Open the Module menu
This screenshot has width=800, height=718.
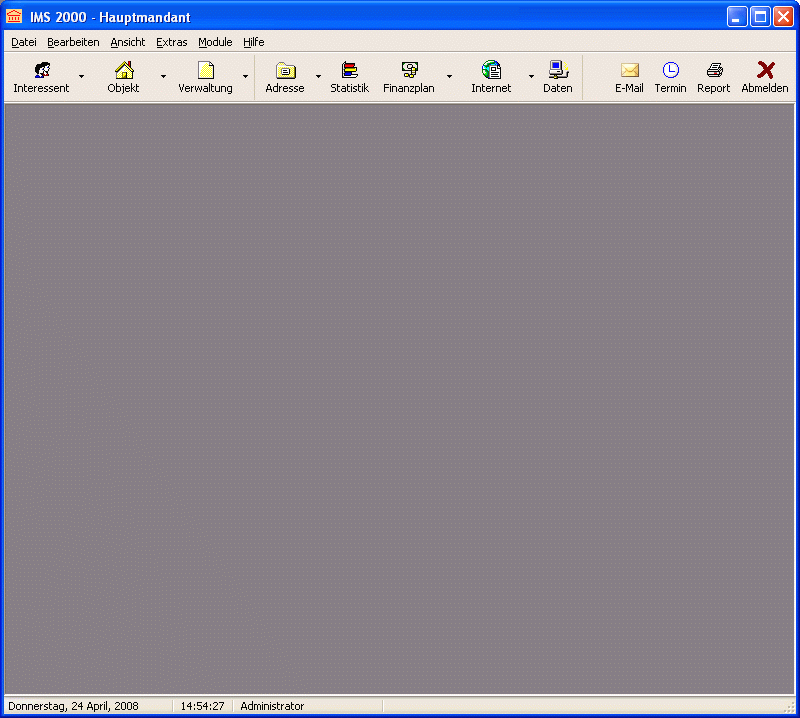[215, 42]
